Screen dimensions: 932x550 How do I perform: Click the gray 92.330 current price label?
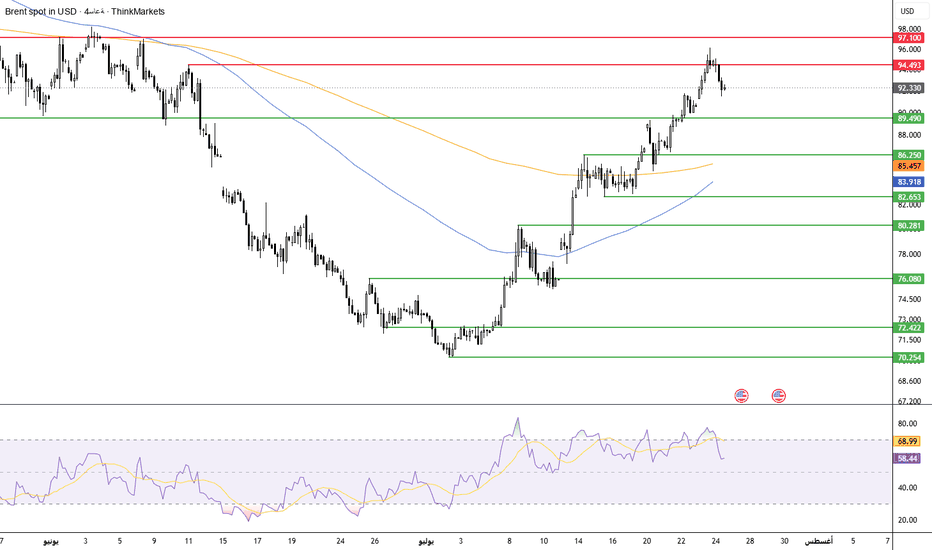click(909, 88)
